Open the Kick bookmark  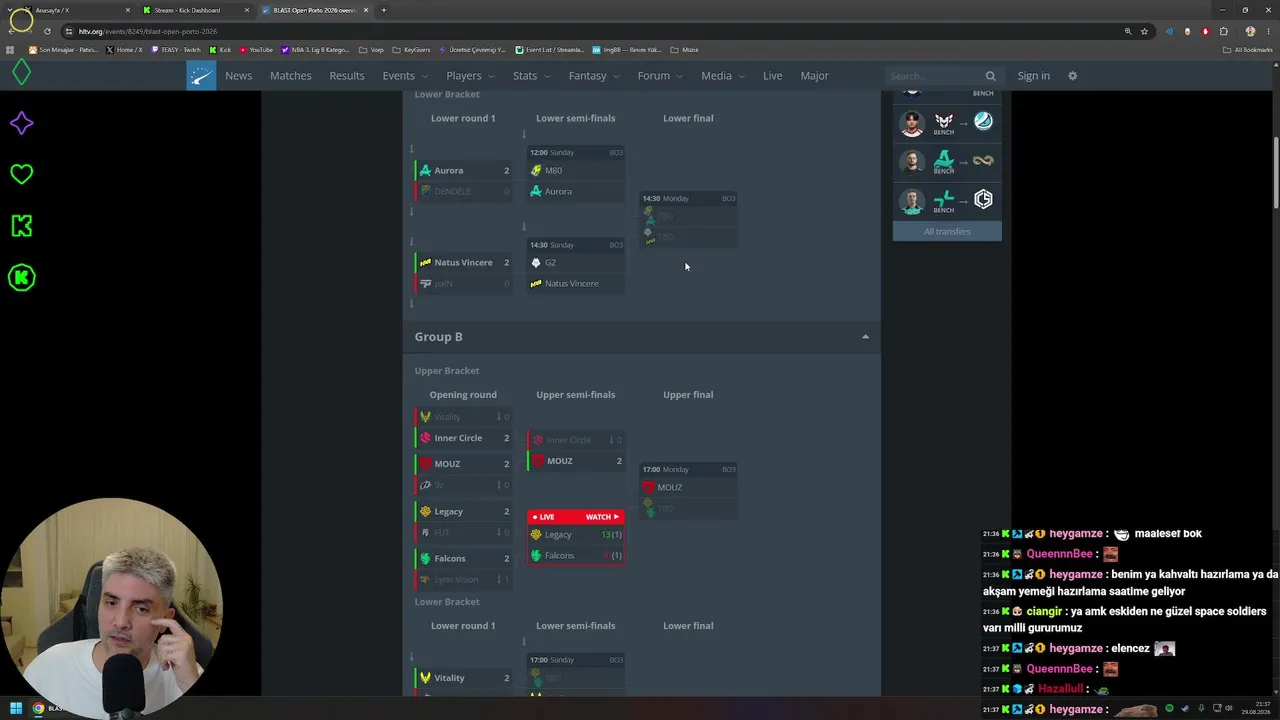pyautogui.click(x=220, y=50)
